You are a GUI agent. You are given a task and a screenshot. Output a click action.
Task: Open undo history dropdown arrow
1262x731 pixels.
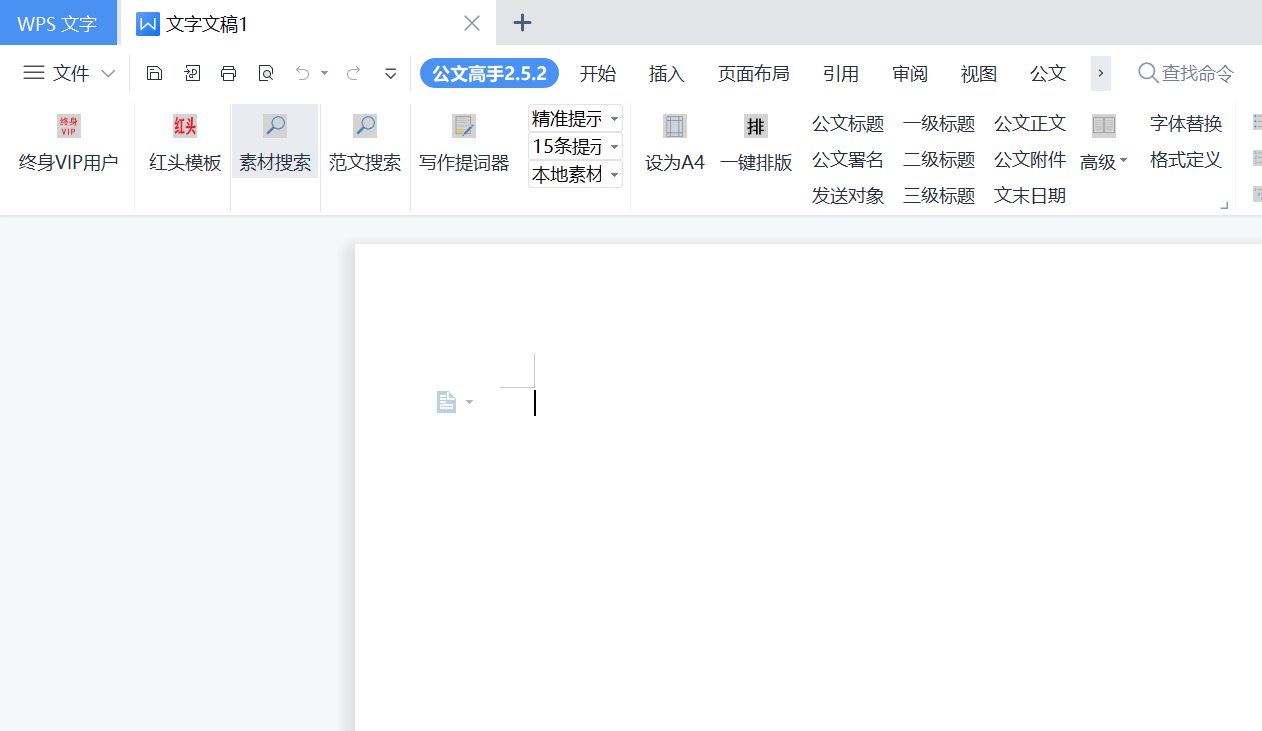click(324, 73)
